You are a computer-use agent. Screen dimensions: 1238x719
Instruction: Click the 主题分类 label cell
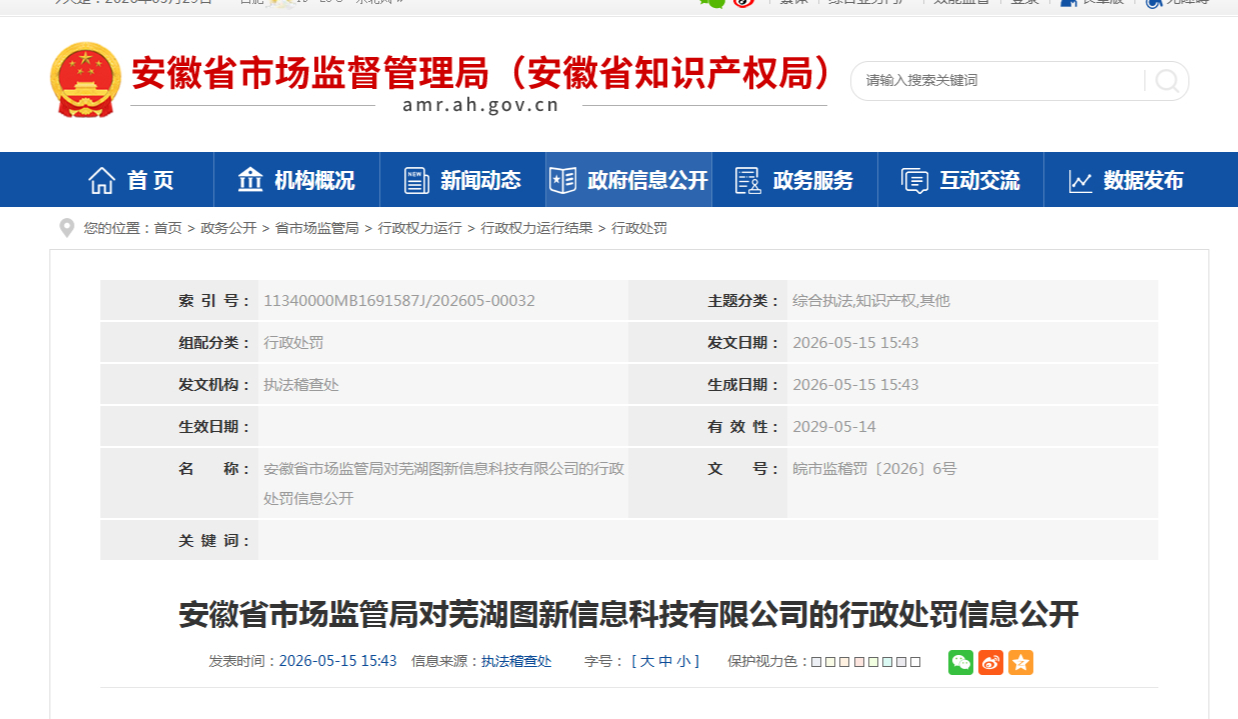pos(708,300)
